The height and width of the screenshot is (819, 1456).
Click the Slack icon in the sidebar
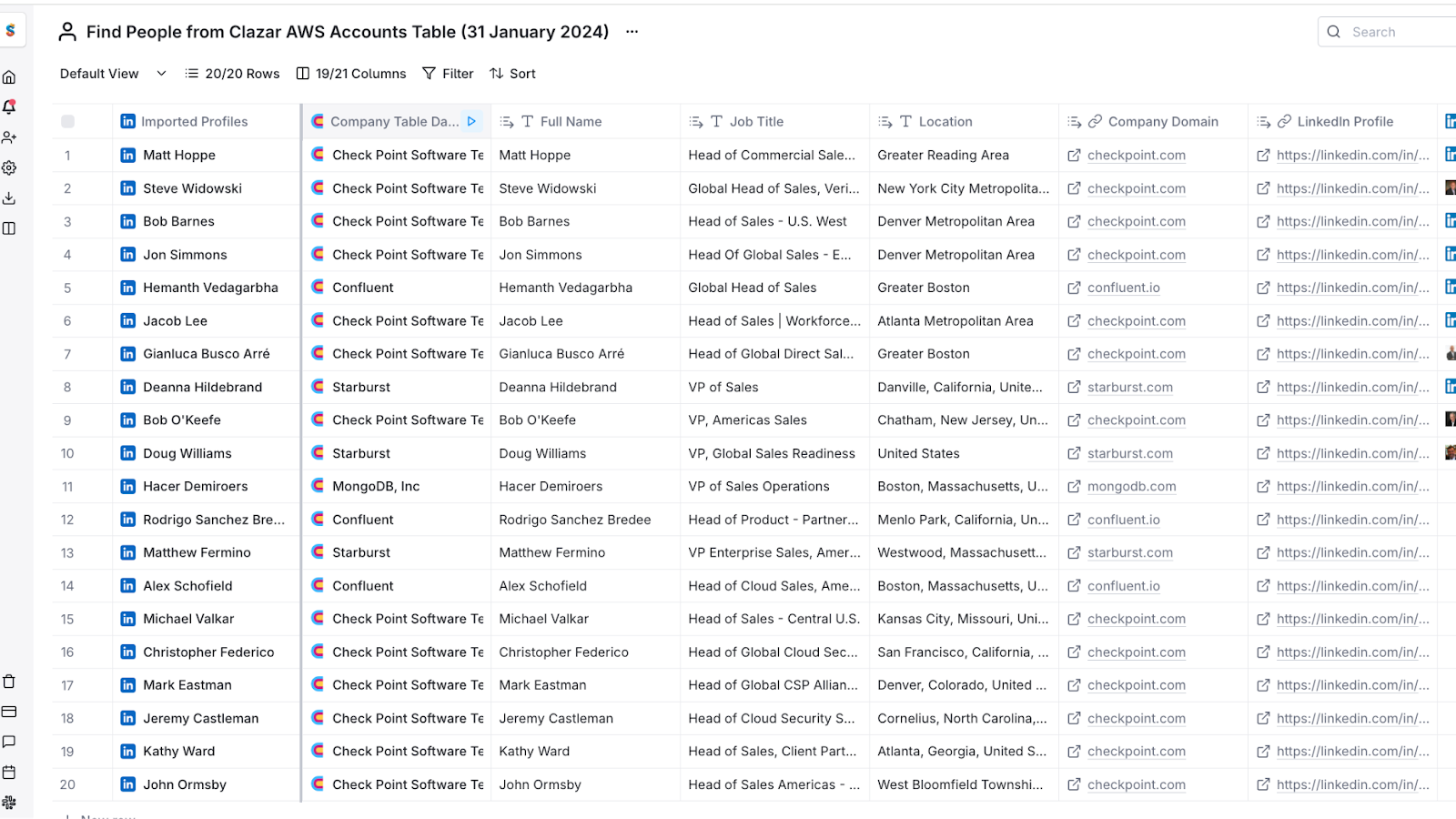pos(9,803)
